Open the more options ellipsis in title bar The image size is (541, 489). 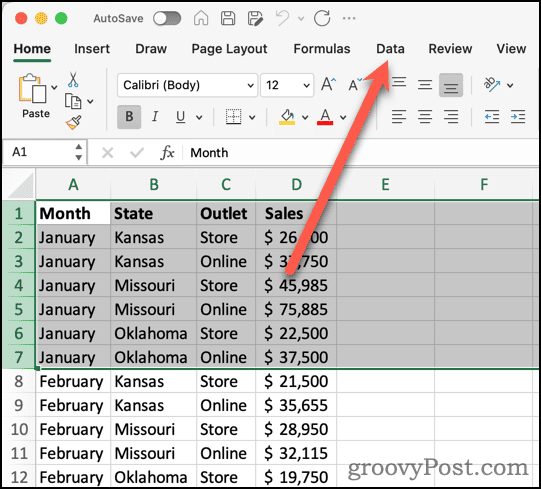(349, 18)
